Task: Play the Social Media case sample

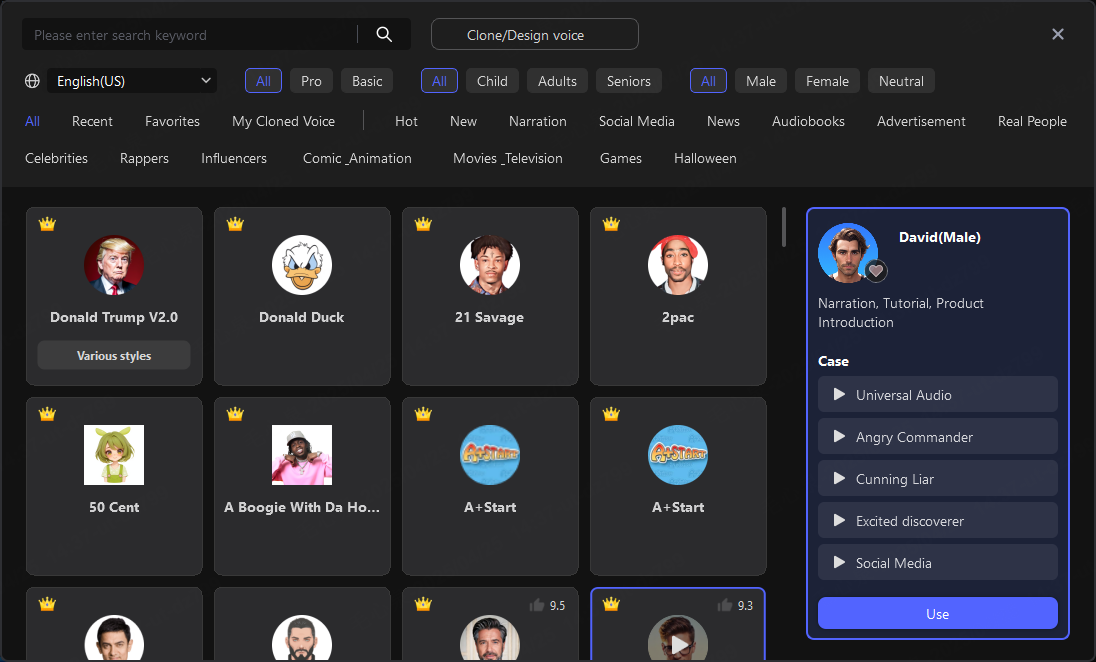Action: point(841,562)
